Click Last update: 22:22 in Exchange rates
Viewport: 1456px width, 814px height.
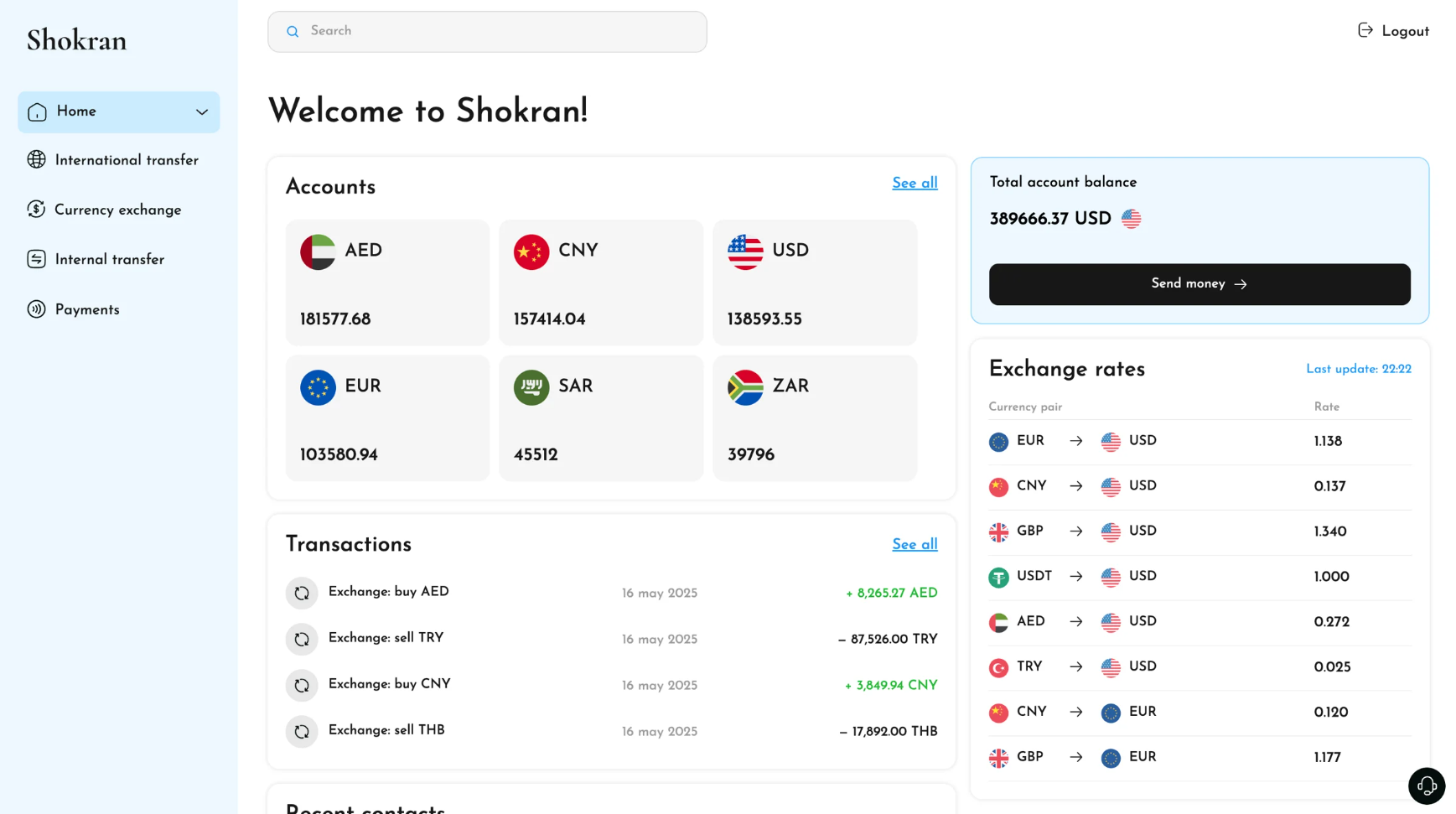point(1358,369)
